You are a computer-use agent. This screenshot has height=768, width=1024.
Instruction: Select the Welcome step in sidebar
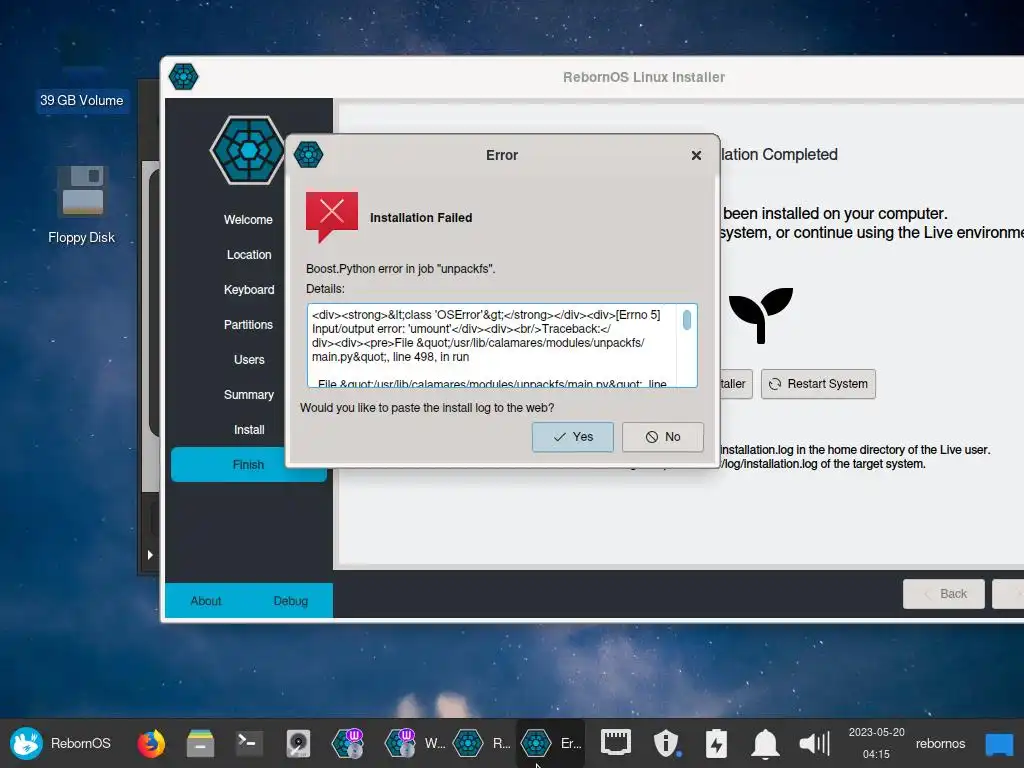(x=248, y=219)
